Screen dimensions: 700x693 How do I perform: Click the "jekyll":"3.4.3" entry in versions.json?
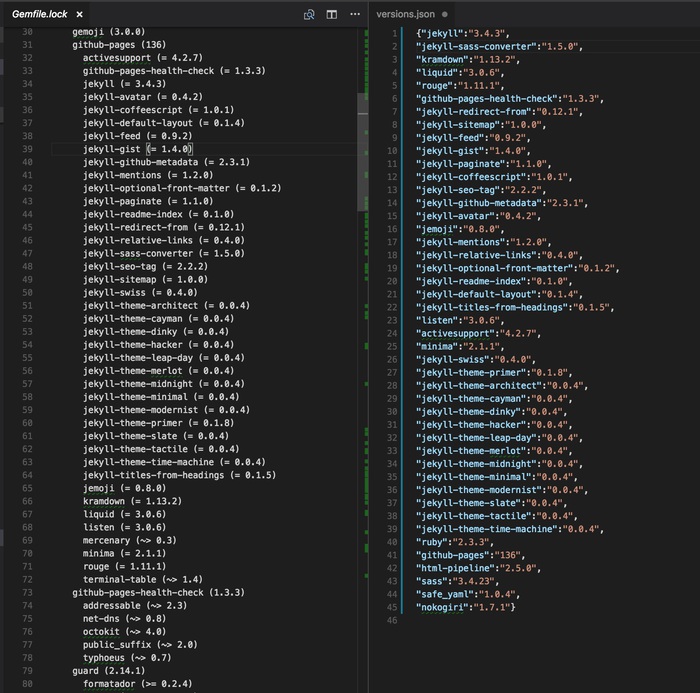[x=462, y=33]
